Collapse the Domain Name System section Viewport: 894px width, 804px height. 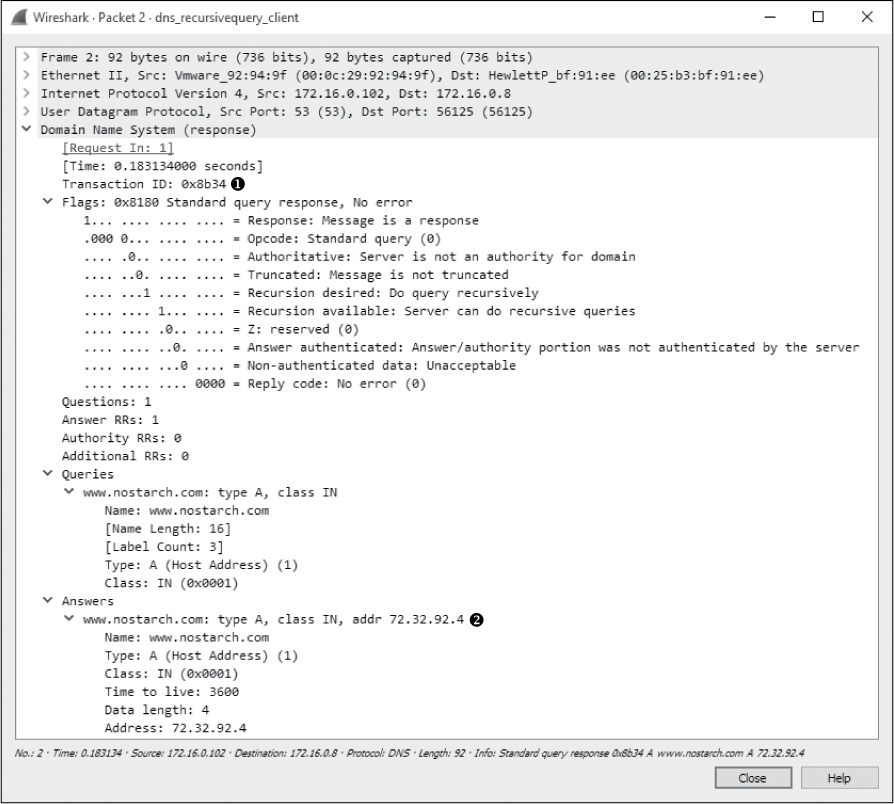(x=26, y=129)
